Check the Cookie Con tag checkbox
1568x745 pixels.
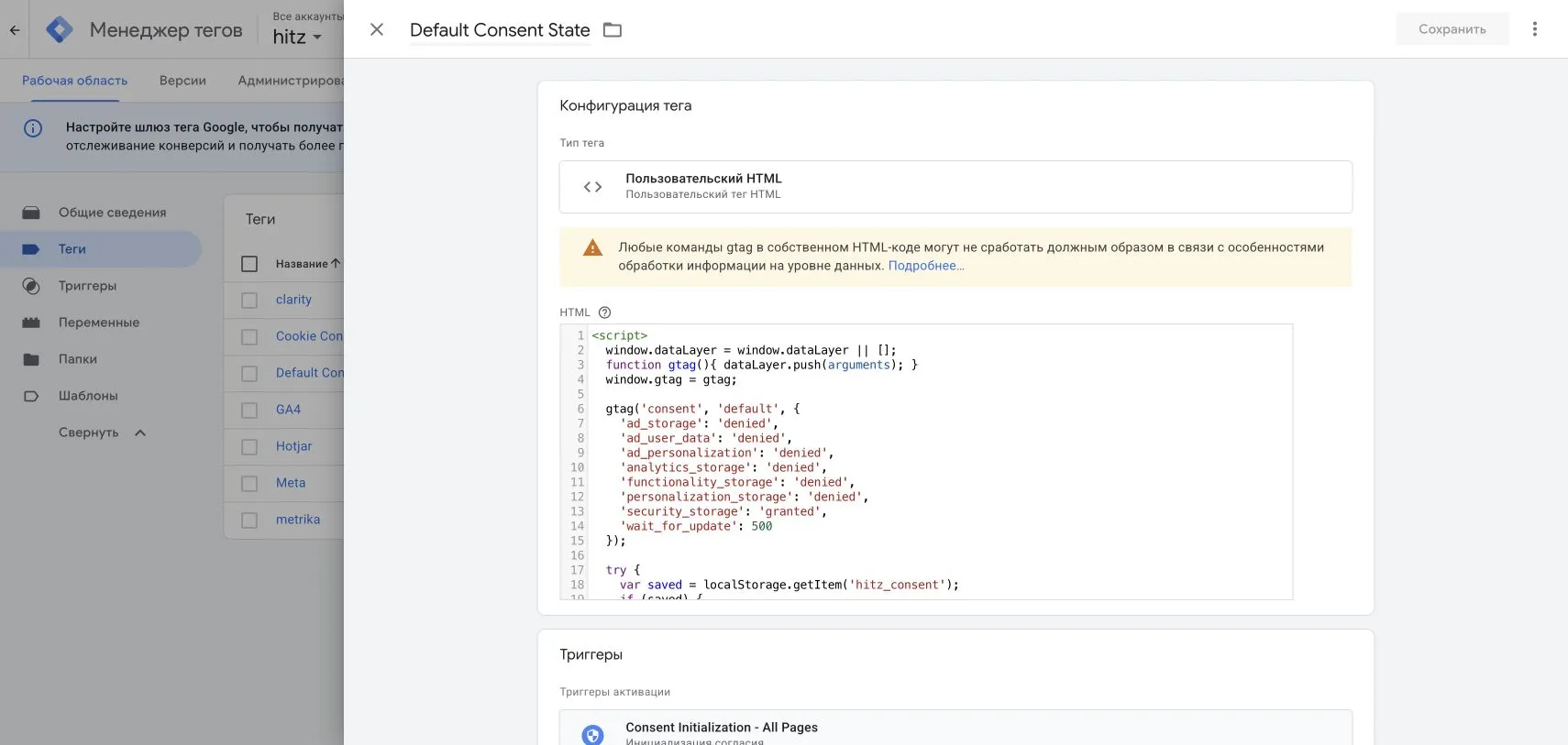coord(249,337)
